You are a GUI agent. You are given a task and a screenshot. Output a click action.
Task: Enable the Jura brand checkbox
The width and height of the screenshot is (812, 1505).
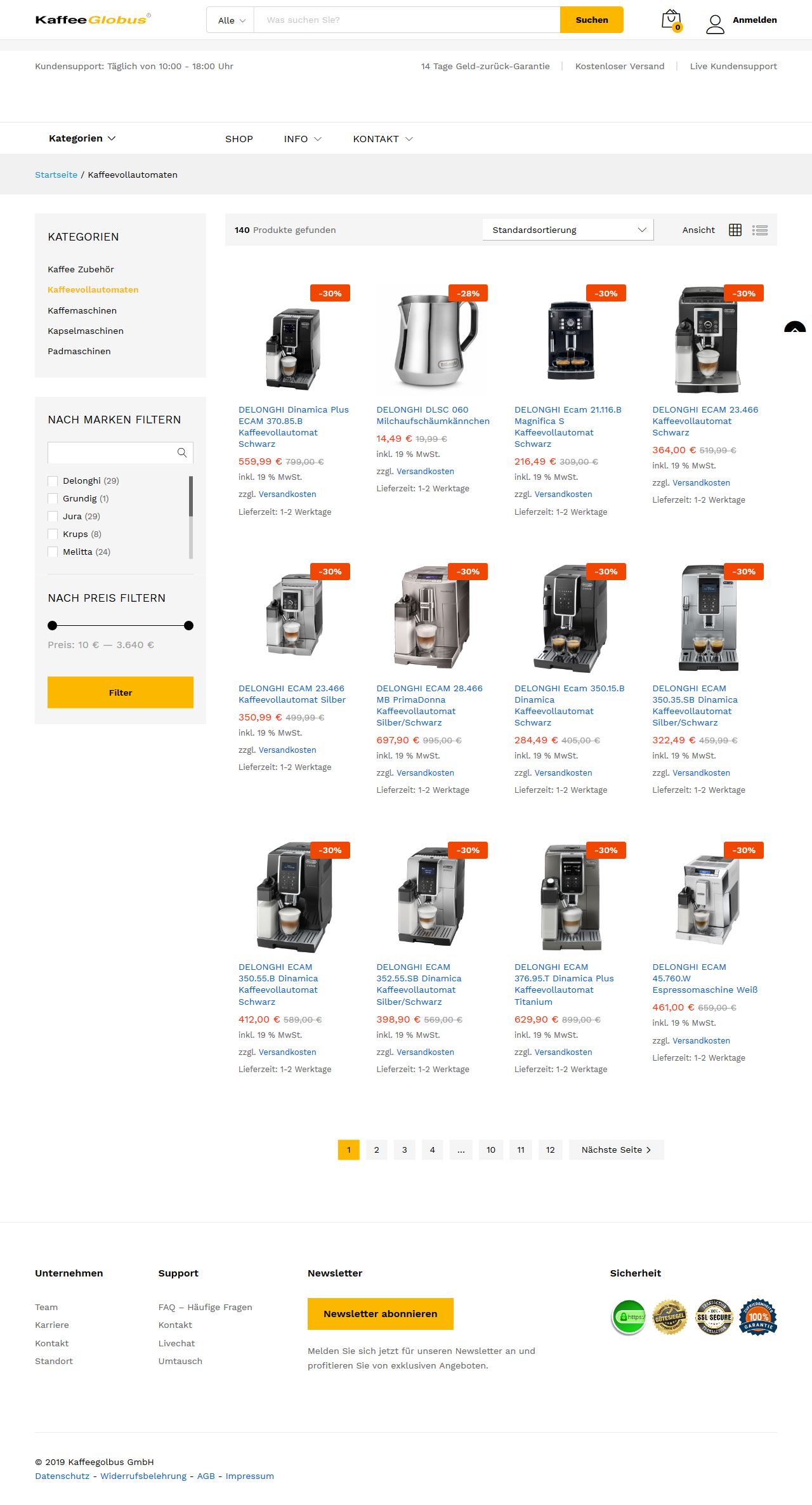click(53, 517)
